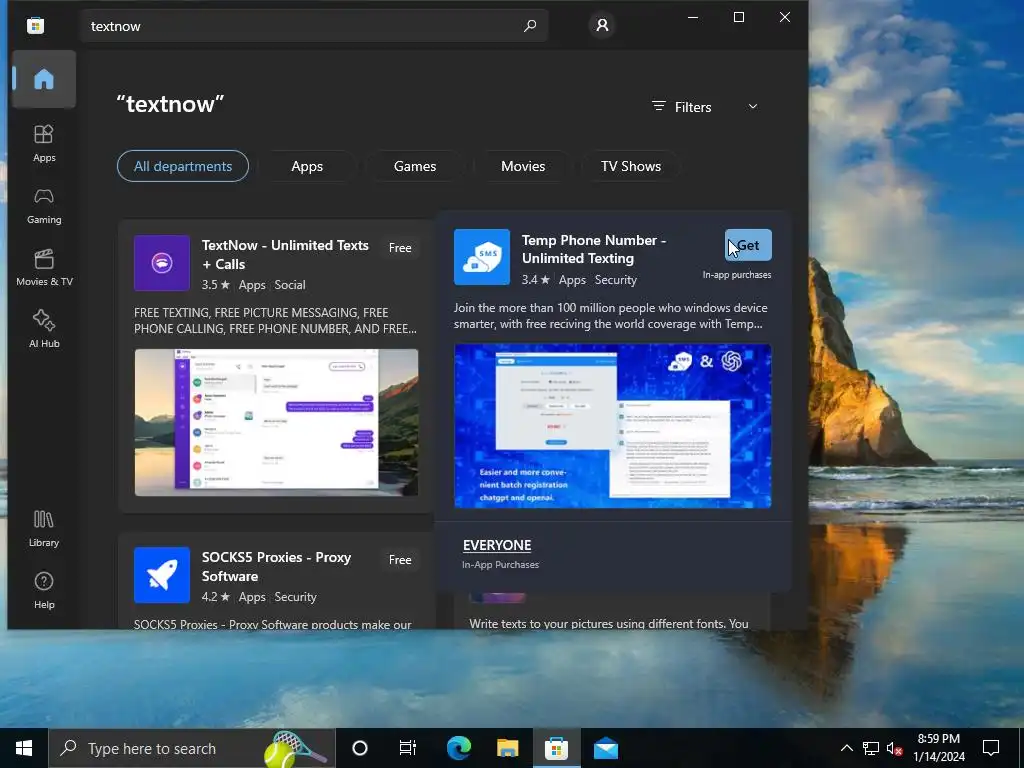
Task: Open Temp Phone Number - Unlimited Texting title
Action: tap(594, 249)
